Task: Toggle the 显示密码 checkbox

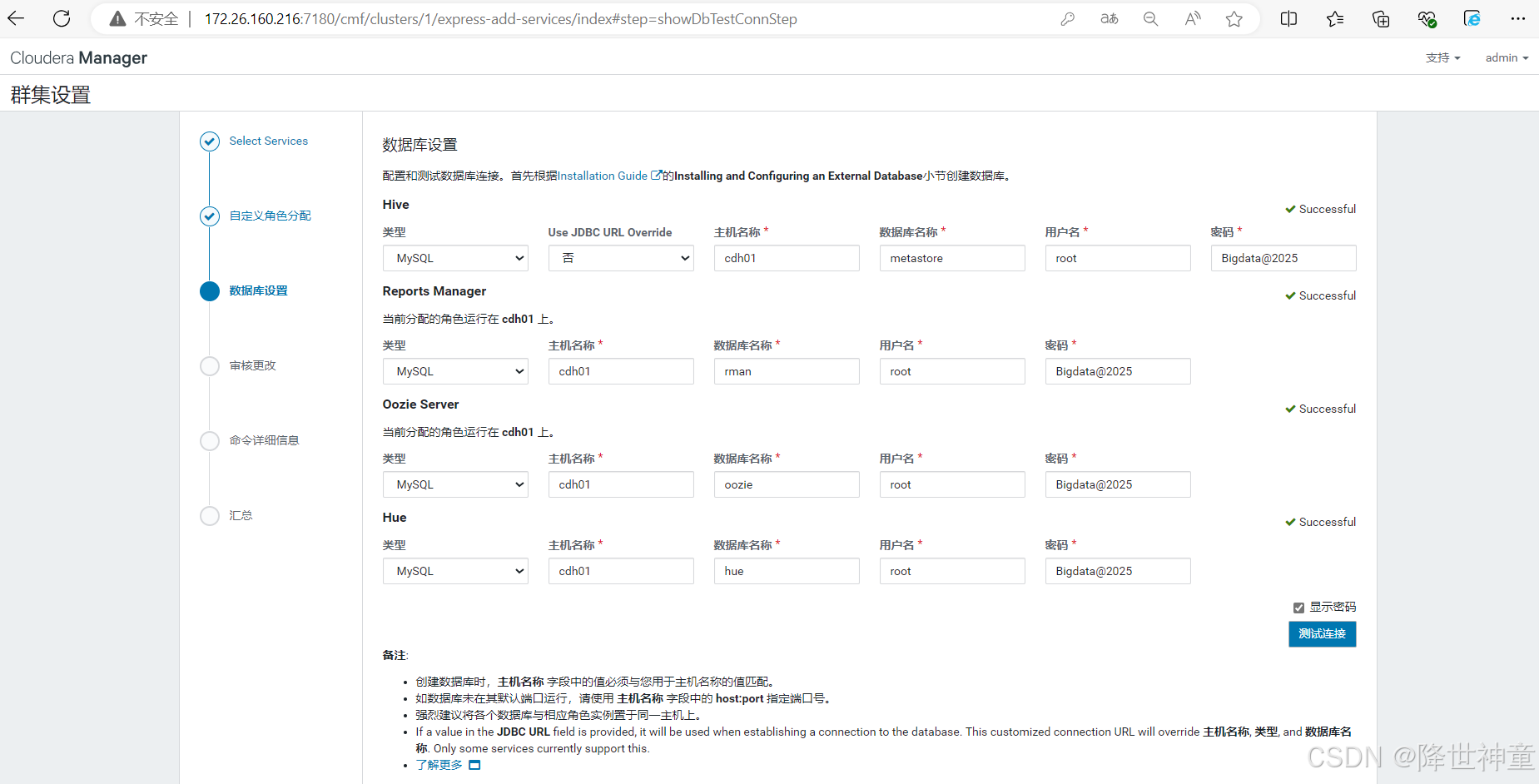Action: [x=1298, y=608]
